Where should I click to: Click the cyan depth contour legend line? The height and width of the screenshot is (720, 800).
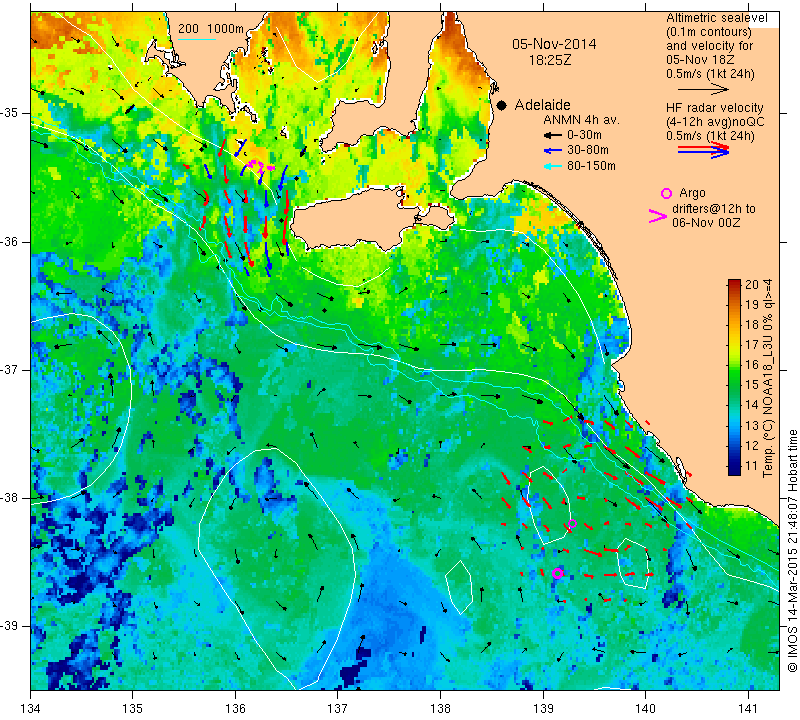pyautogui.click(x=196, y=39)
